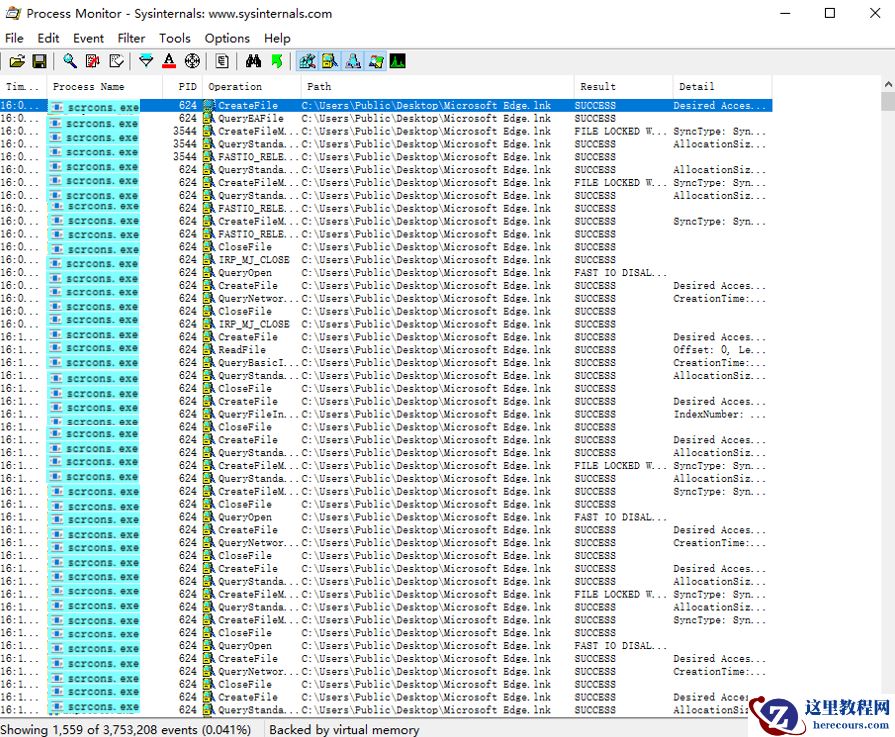The width and height of the screenshot is (895, 737).
Task: Toggle Show File System Activity button
Action: 330,62
